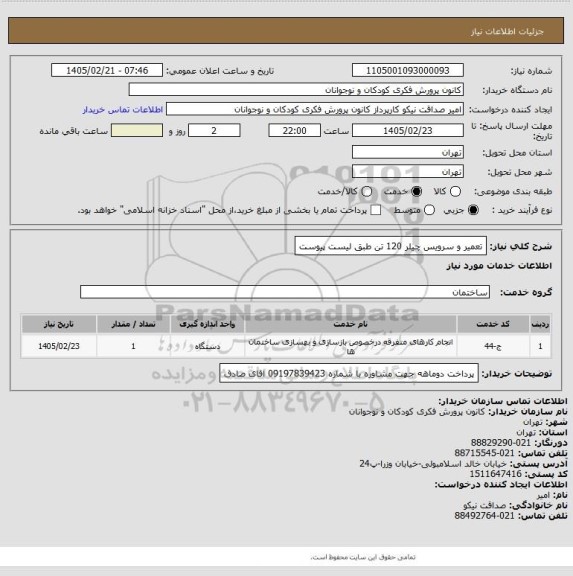Click the جزئیات اطلاعات نیاز header title

point(507,32)
